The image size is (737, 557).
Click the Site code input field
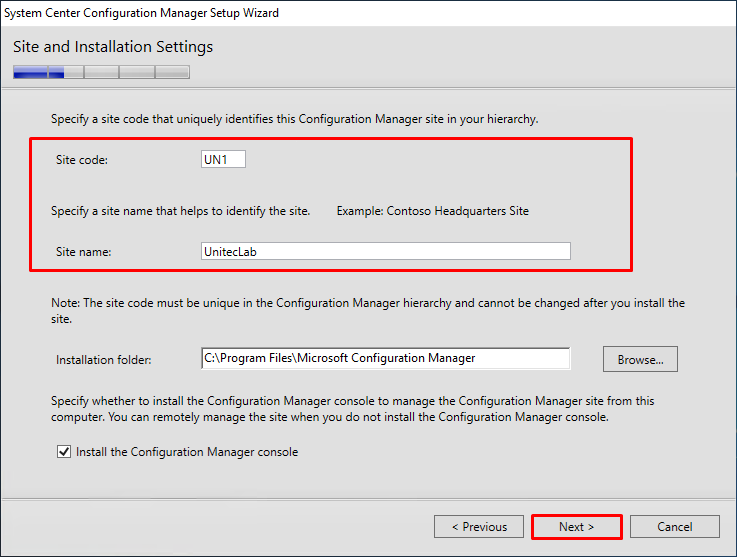point(223,159)
